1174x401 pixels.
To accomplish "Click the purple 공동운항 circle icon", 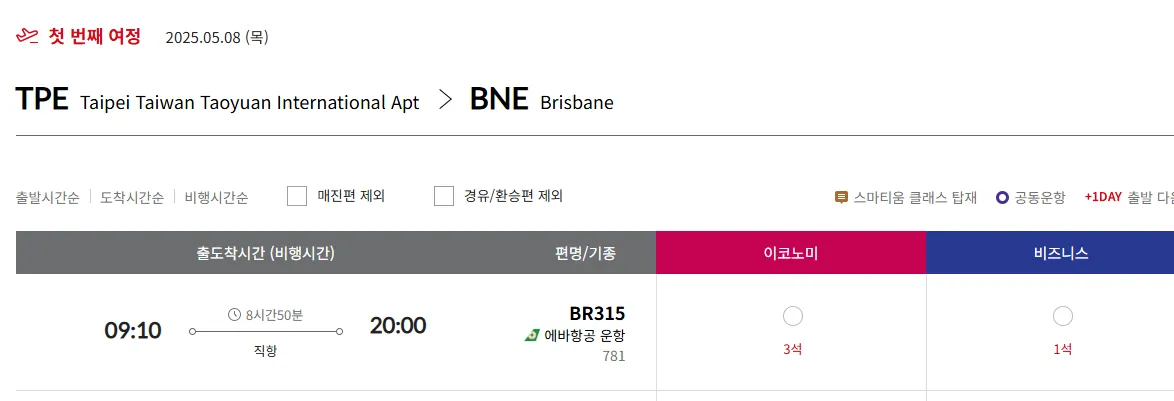I will coord(1002,197).
